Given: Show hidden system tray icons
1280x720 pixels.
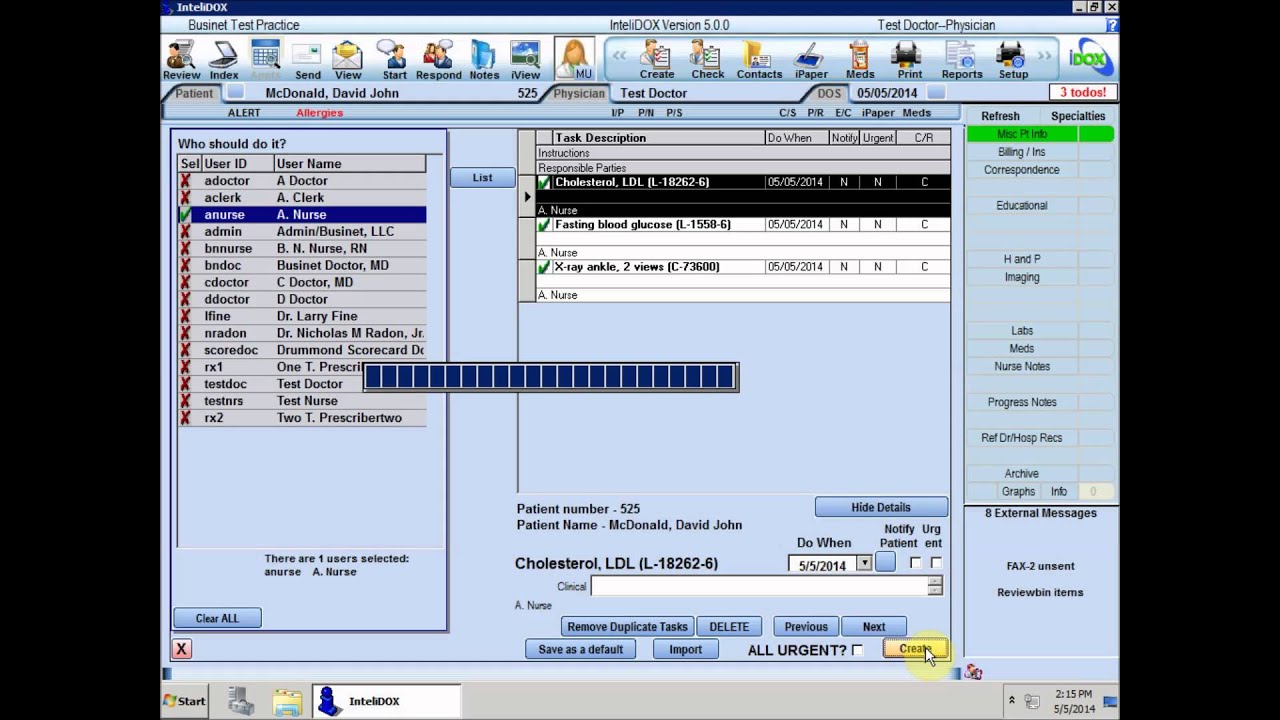Looking at the screenshot, I should [1011, 701].
